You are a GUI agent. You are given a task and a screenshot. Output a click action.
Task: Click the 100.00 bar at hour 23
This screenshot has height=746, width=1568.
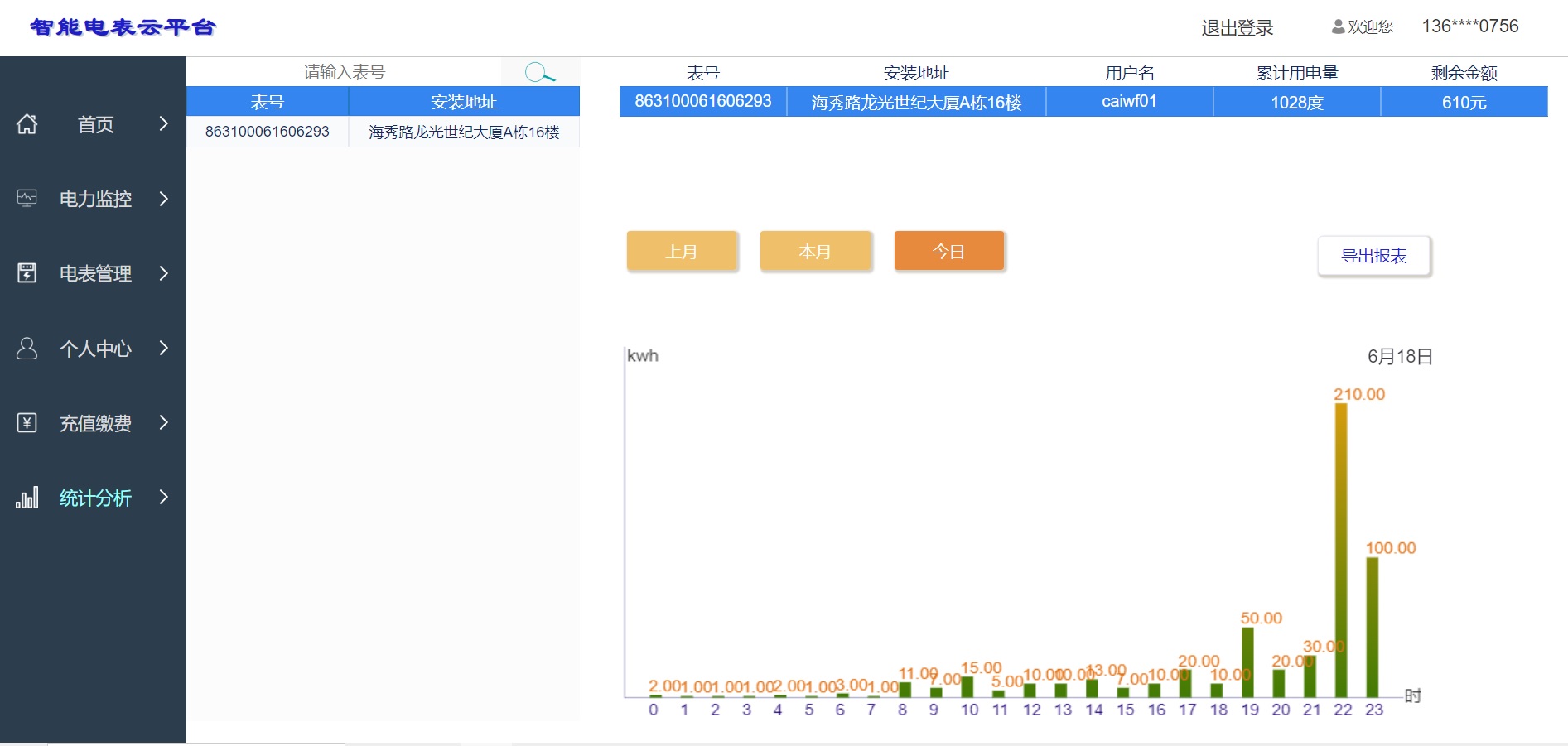pyautogui.click(x=1373, y=628)
